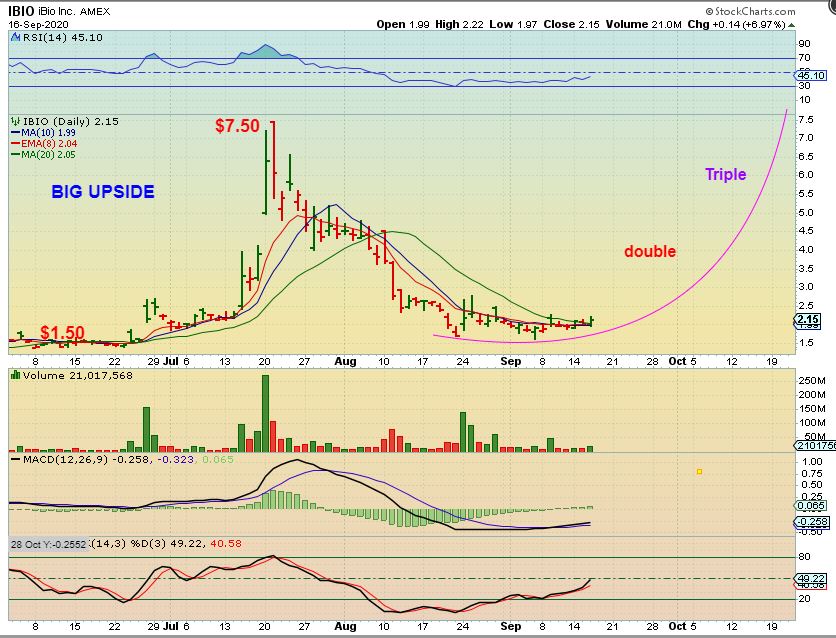
Task: Click the Low 1.97 value
Action: point(513,25)
